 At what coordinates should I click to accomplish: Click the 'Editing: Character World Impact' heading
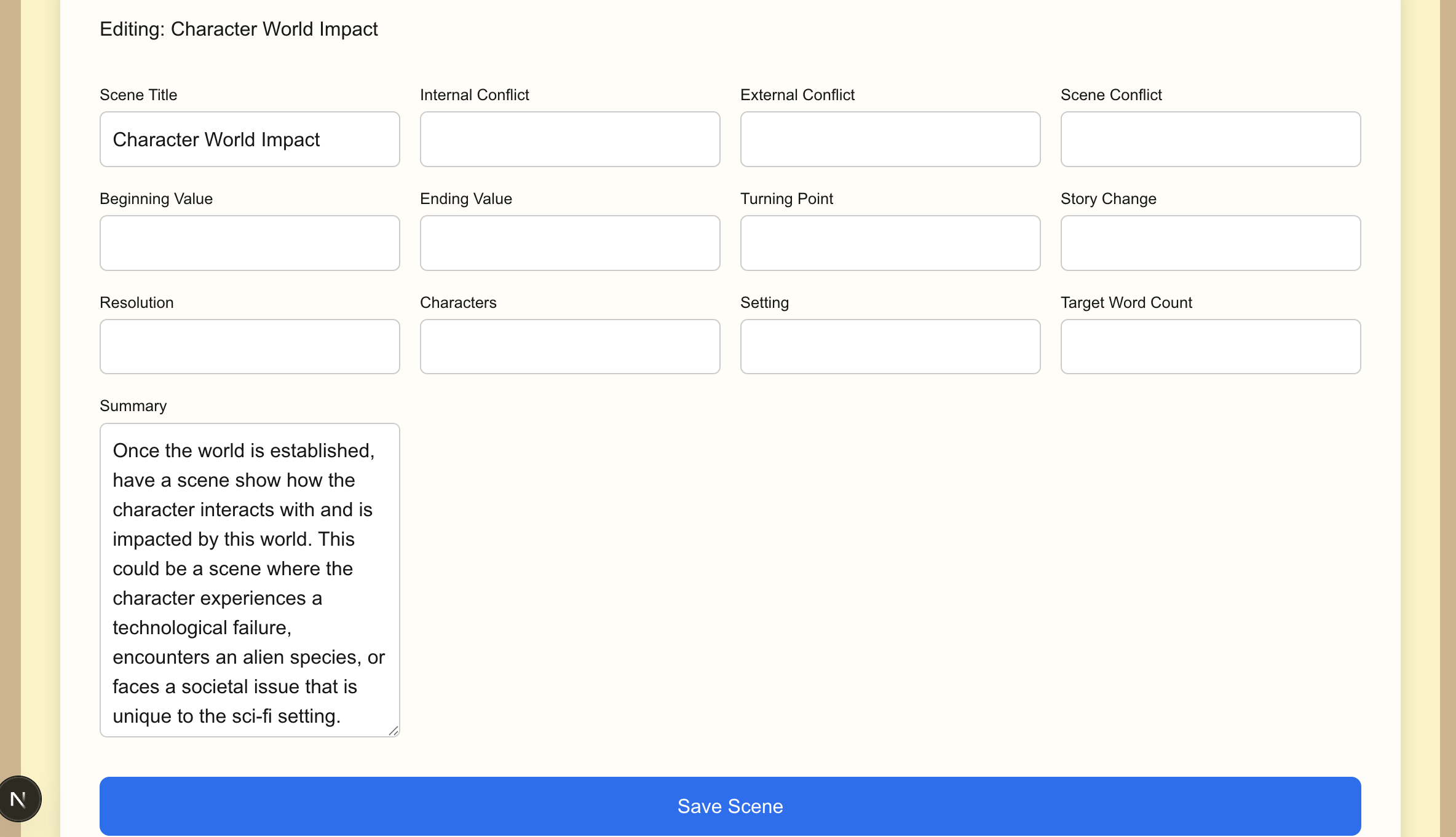239,29
